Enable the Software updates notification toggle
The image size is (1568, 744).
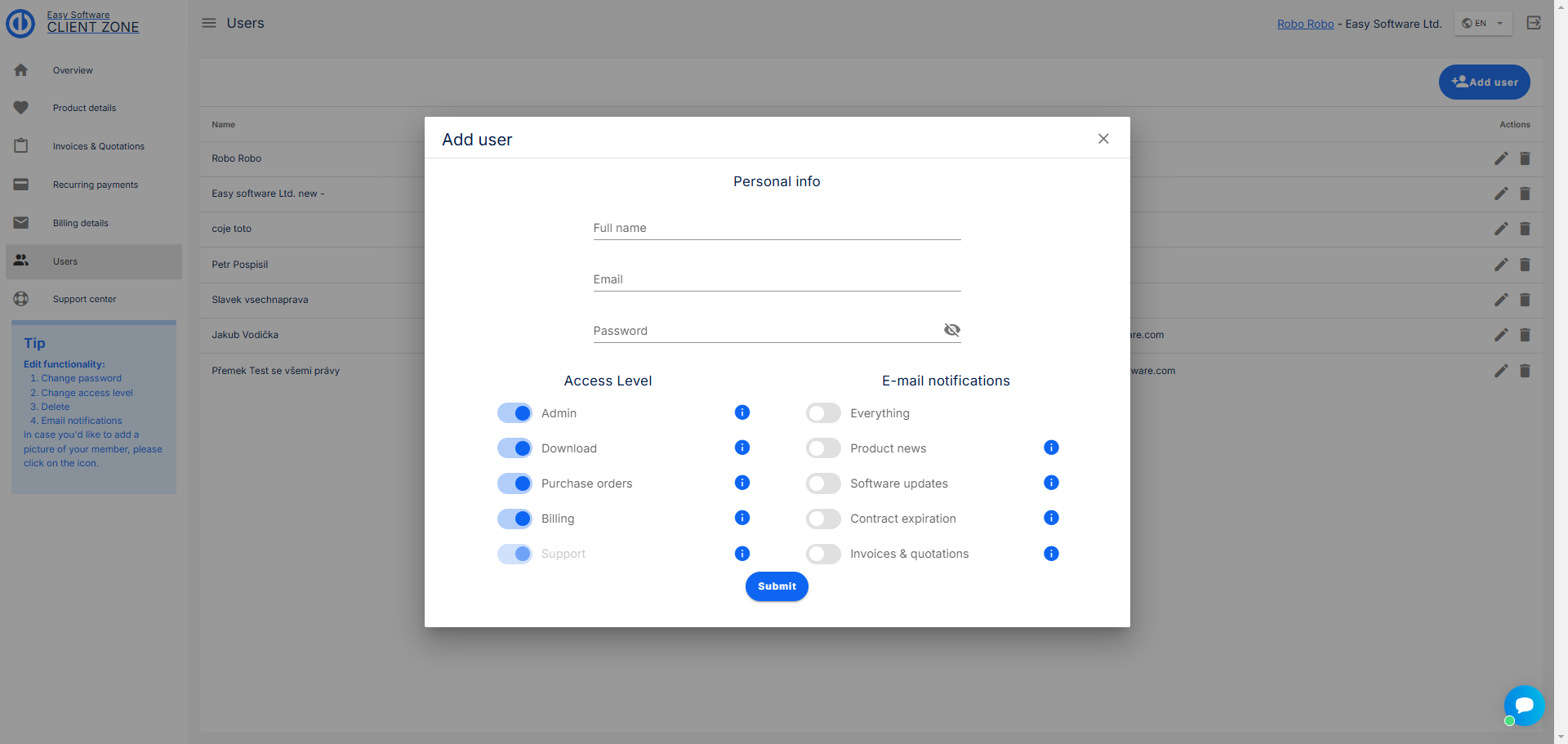coord(823,483)
